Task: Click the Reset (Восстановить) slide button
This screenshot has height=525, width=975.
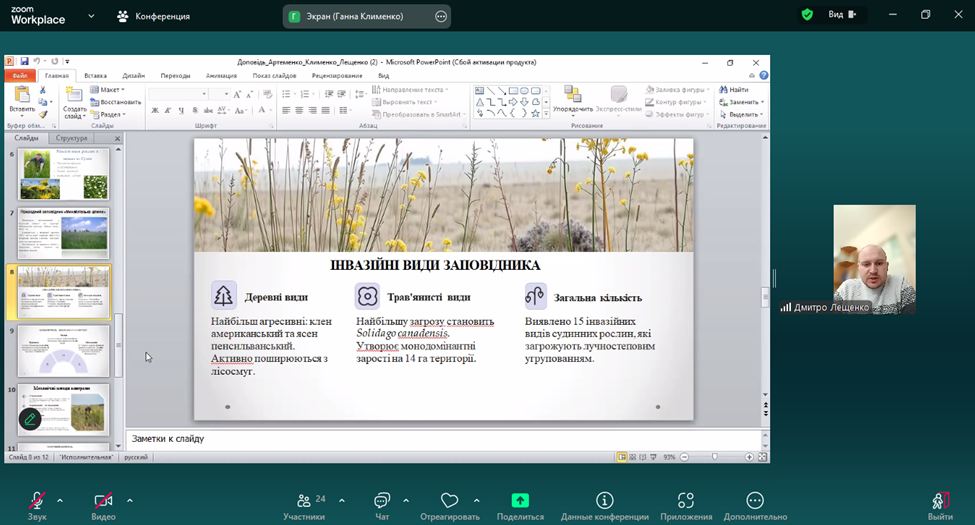Action: click(x=116, y=102)
